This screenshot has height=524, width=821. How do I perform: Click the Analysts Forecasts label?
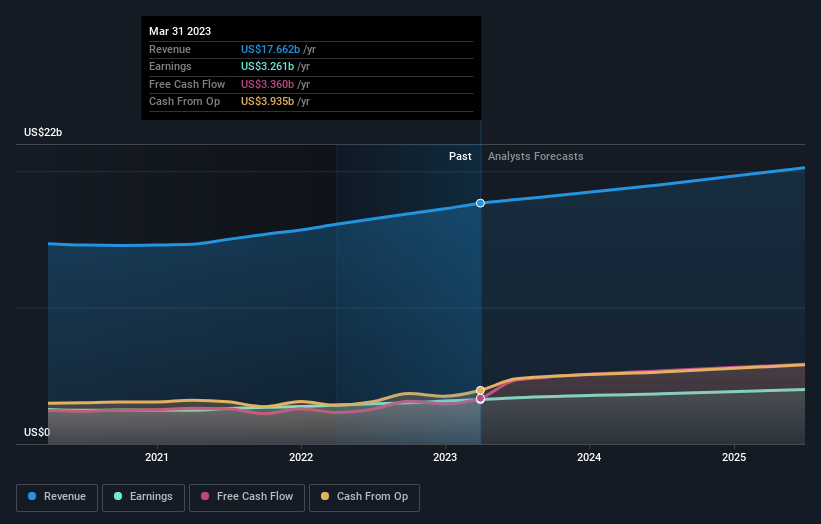click(536, 156)
